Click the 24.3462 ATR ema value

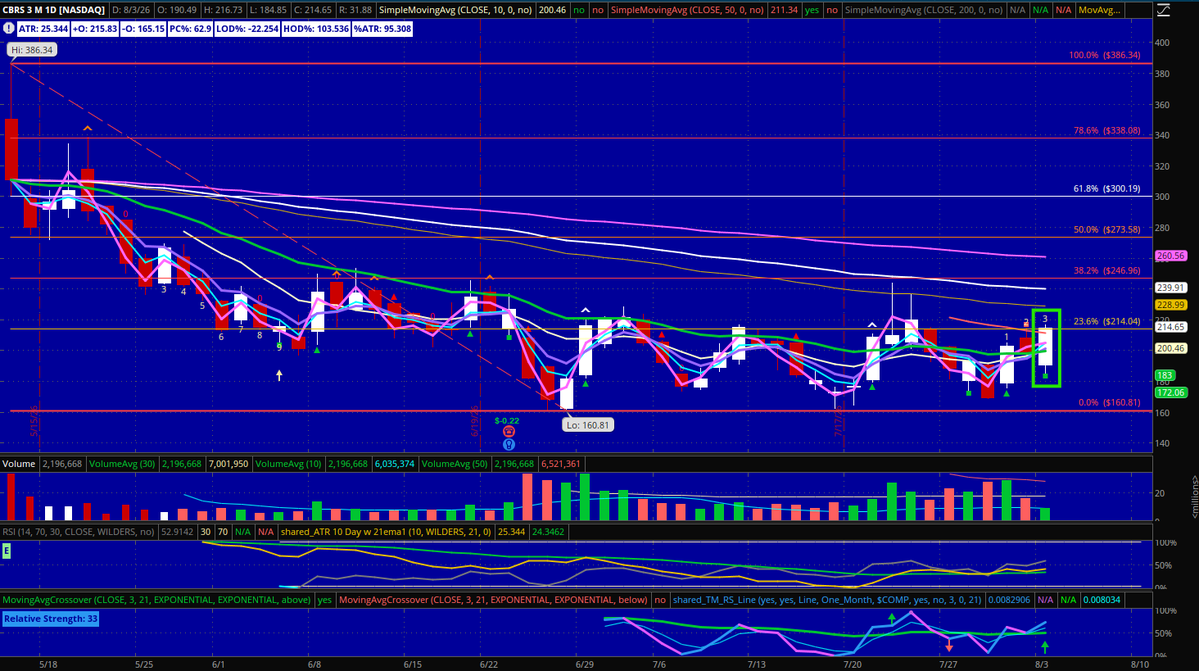[x=547, y=531]
